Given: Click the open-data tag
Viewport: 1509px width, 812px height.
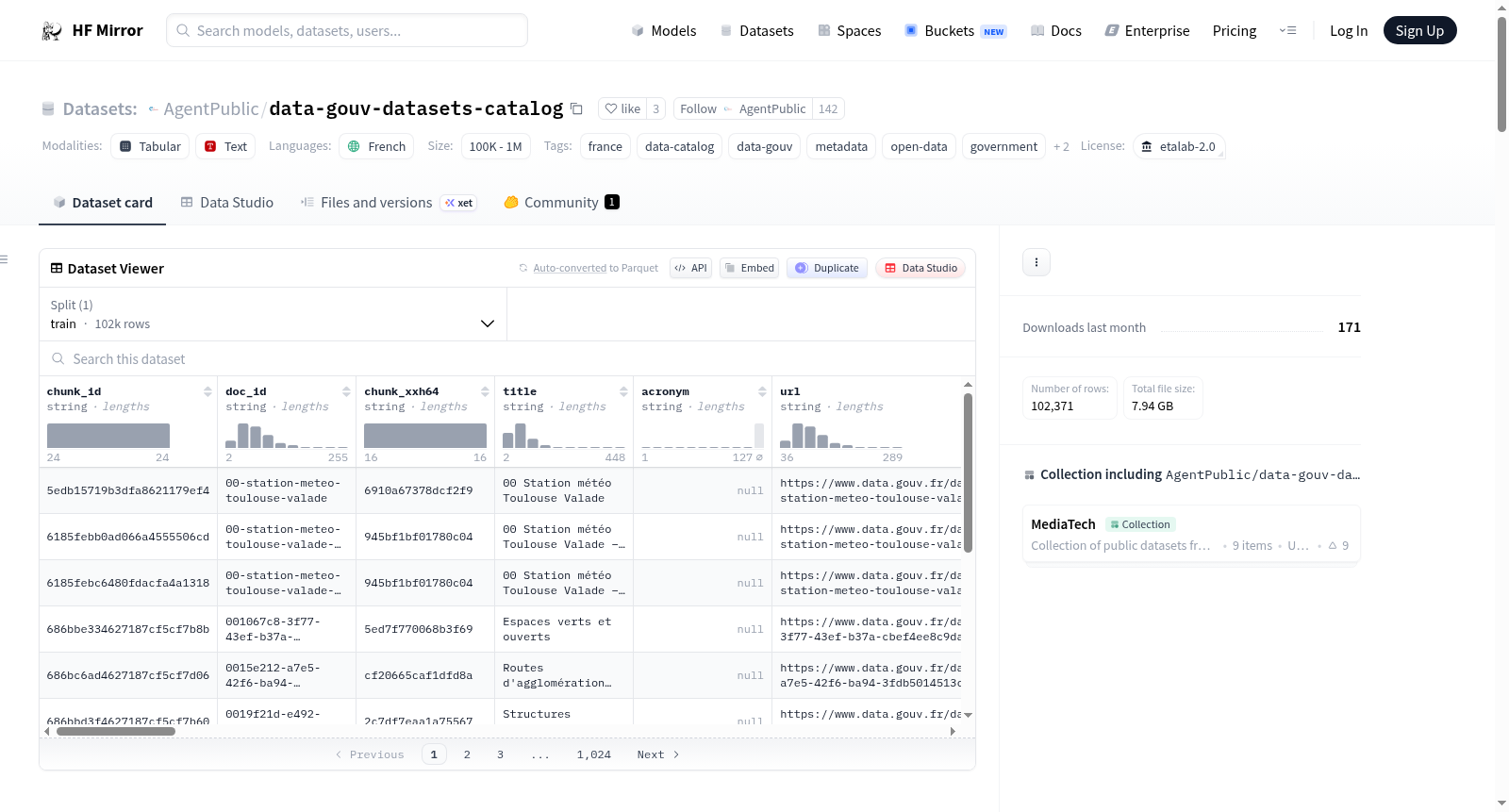Looking at the screenshot, I should [919, 146].
